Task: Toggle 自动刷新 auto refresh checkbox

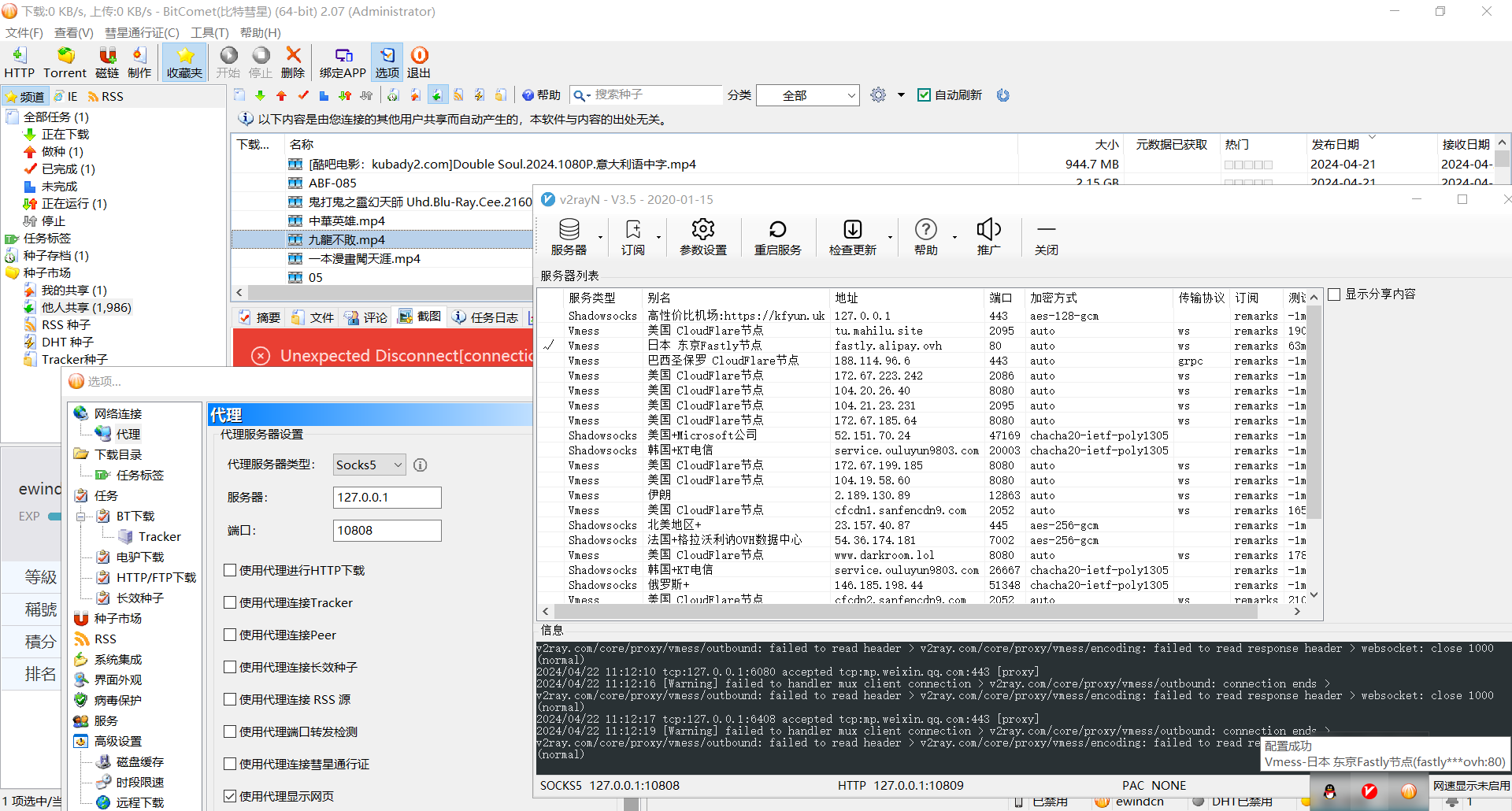Action: tap(925, 95)
